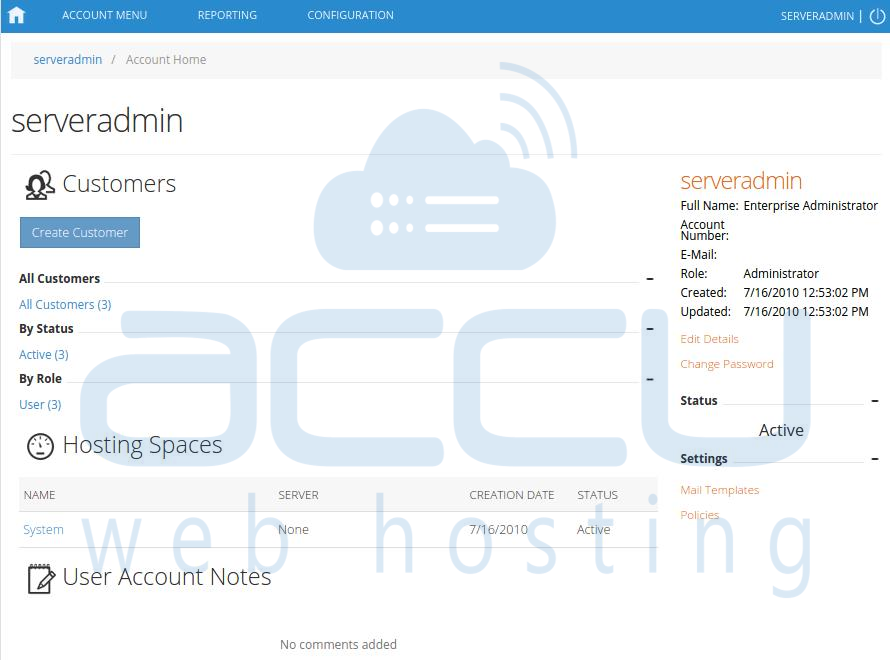The width and height of the screenshot is (890, 660).
Task: Click the No comments added text
Action: point(338,645)
